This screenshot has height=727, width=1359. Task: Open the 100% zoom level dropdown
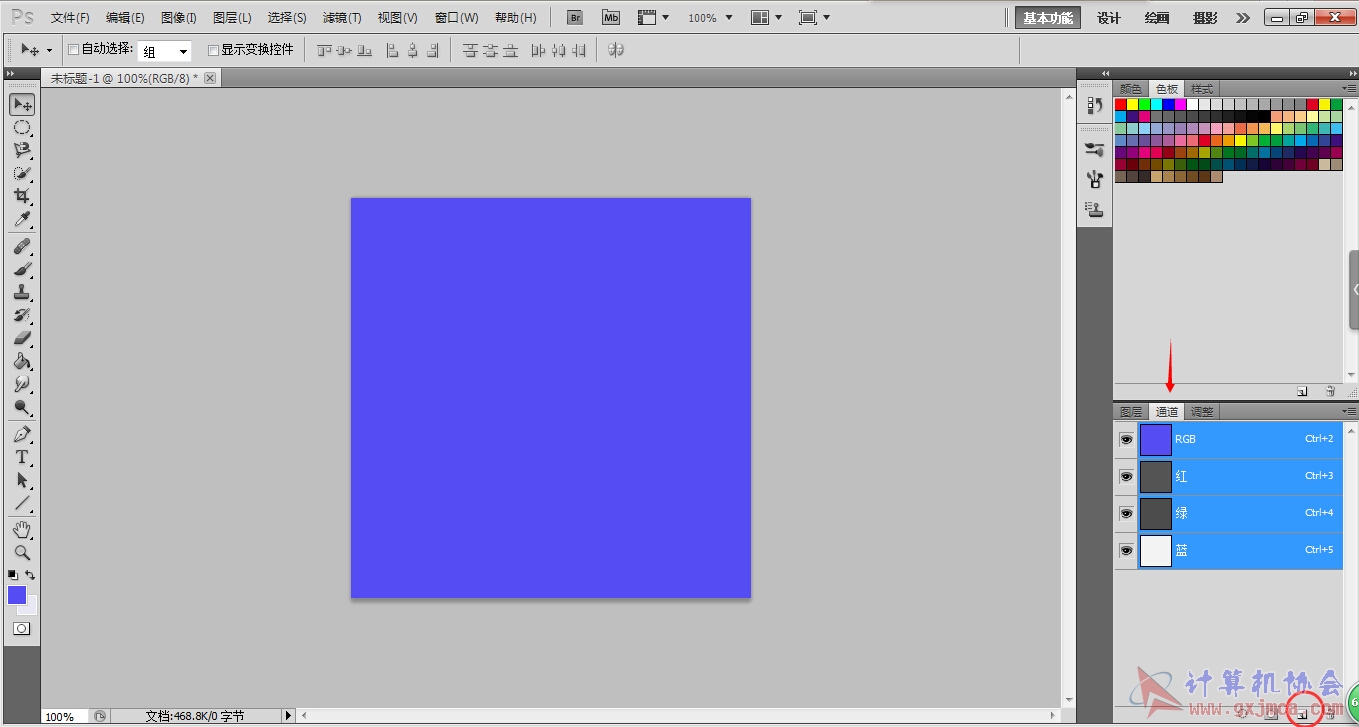(x=710, y=18)
